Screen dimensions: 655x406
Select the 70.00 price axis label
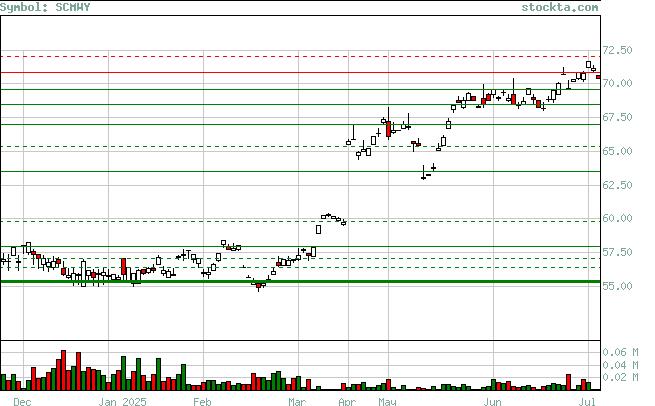[x=617, y=84]
